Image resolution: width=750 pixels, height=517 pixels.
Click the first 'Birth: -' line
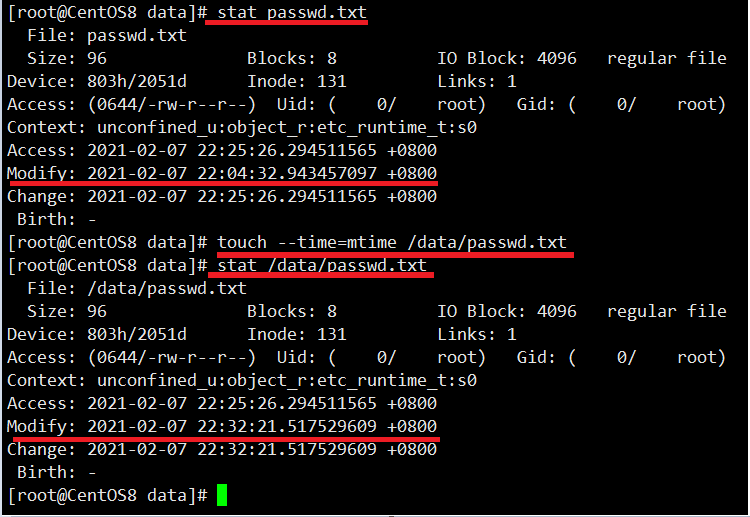tap(56, 220)
